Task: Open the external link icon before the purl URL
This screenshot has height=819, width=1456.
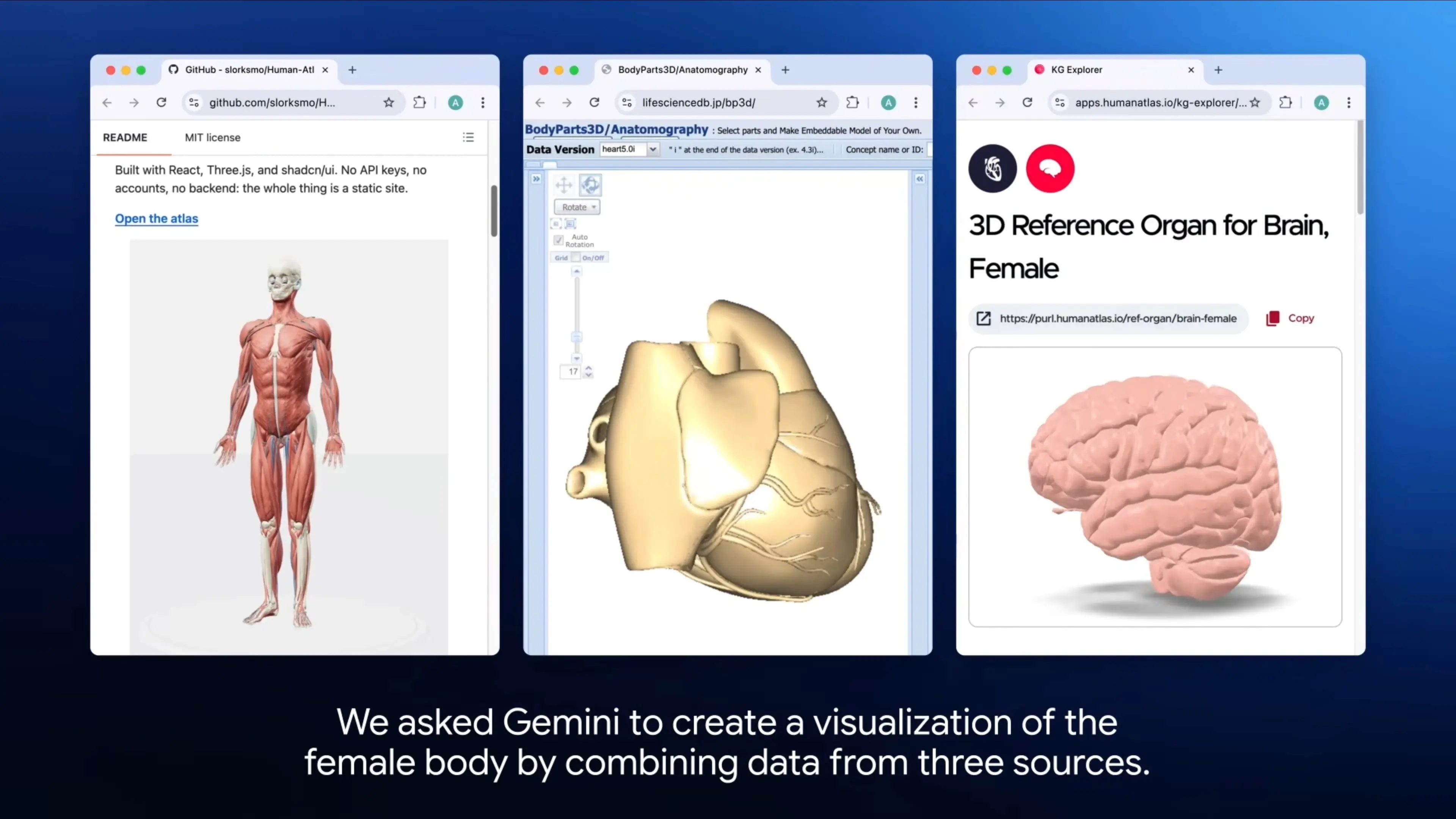Action: coord(984,318)
